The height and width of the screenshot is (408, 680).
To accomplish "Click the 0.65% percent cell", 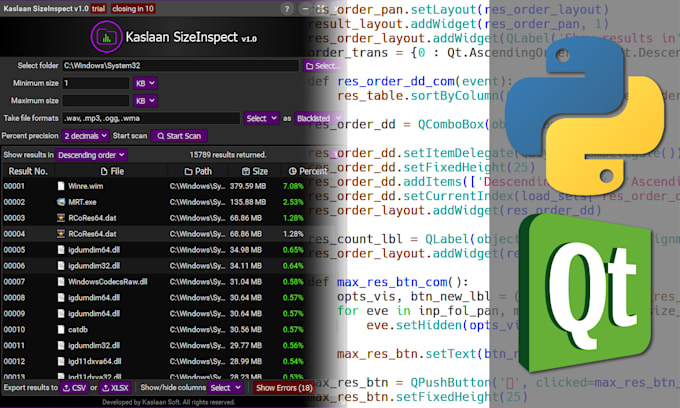I will (x=293, y=250).
